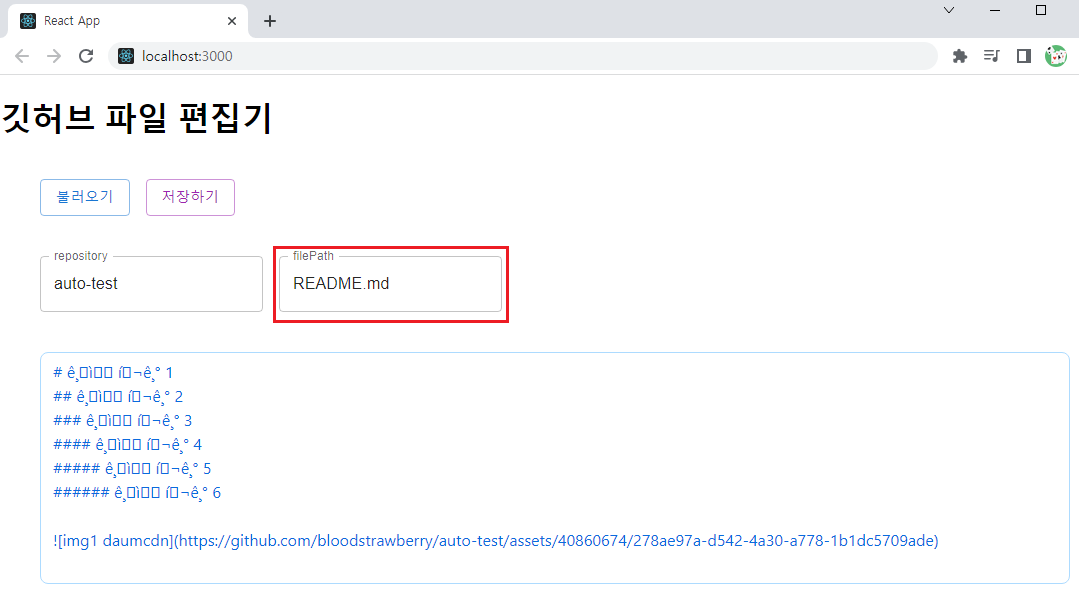Select the React App tab

128,21
